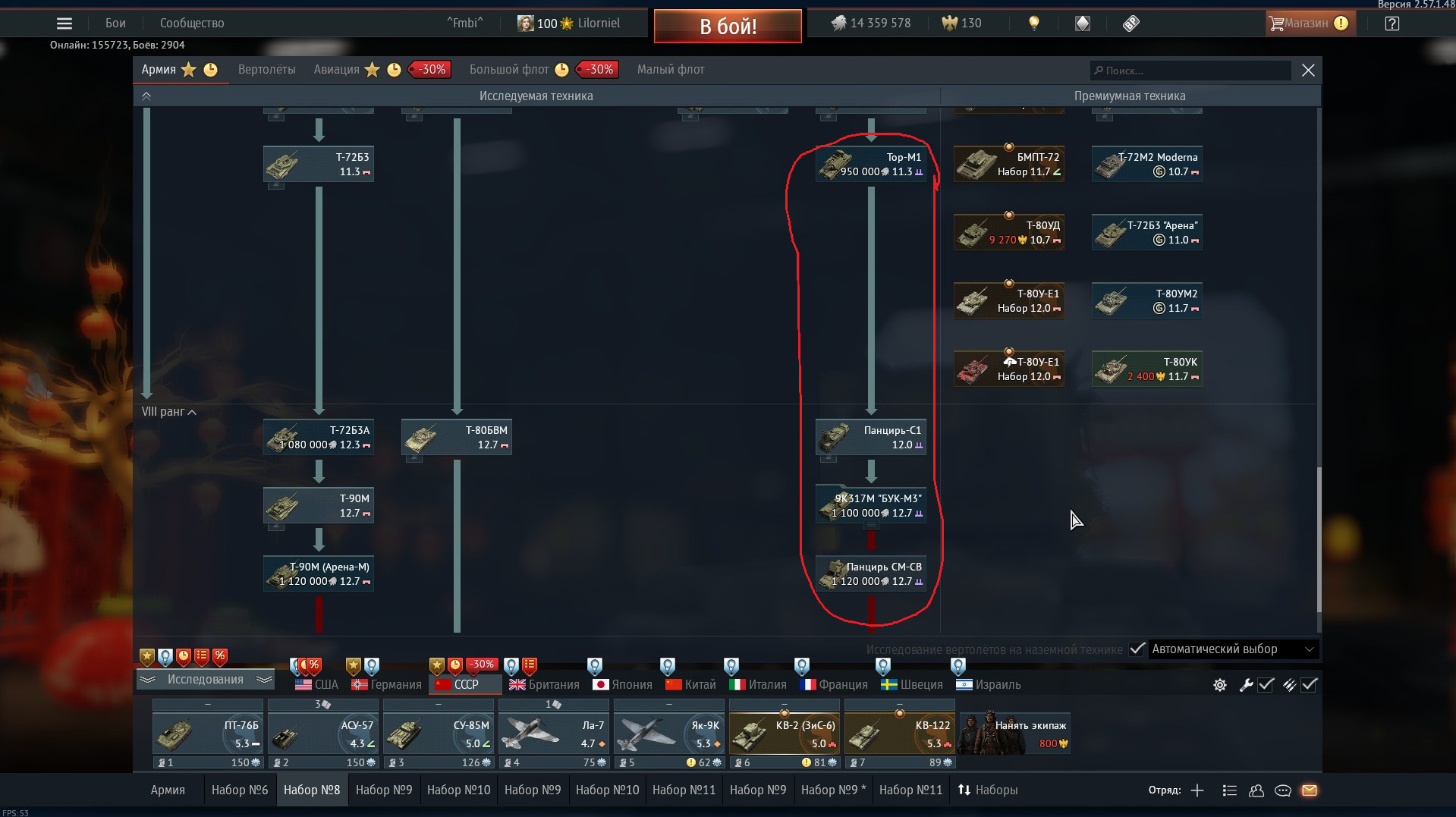Open the Автоматический выбор dropdown
1456x817 pixels.
(1233, 649)
